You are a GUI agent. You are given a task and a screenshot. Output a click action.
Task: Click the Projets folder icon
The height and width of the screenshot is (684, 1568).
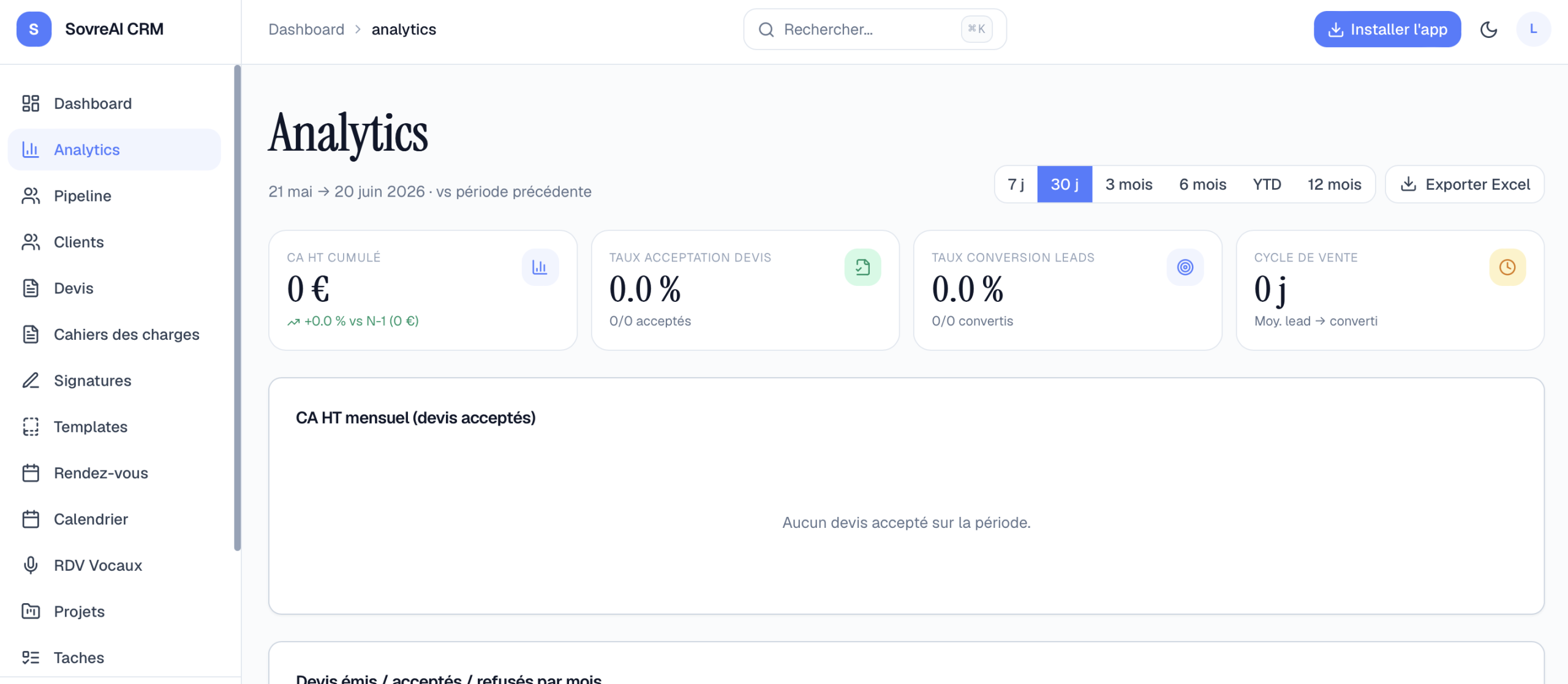click(x=31, y=612)
